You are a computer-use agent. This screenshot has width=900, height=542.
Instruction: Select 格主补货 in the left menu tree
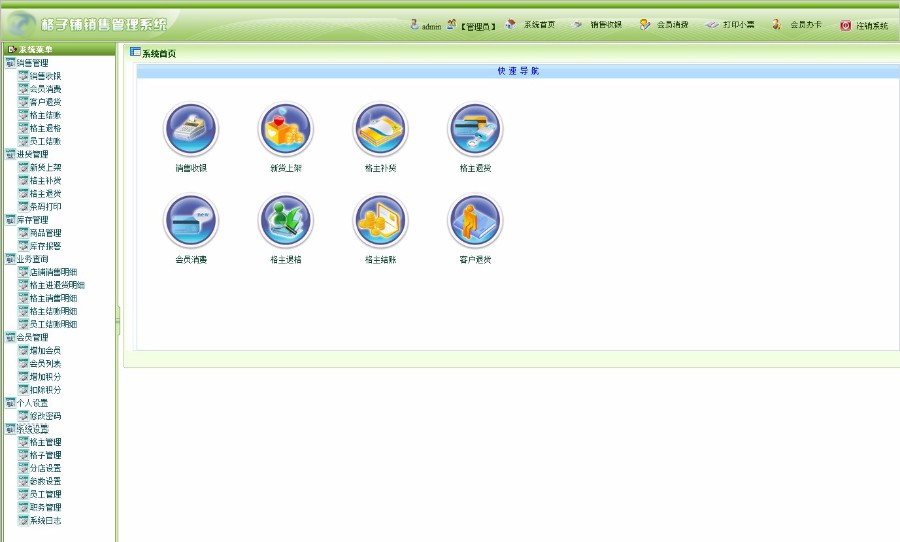coord(45,180)
